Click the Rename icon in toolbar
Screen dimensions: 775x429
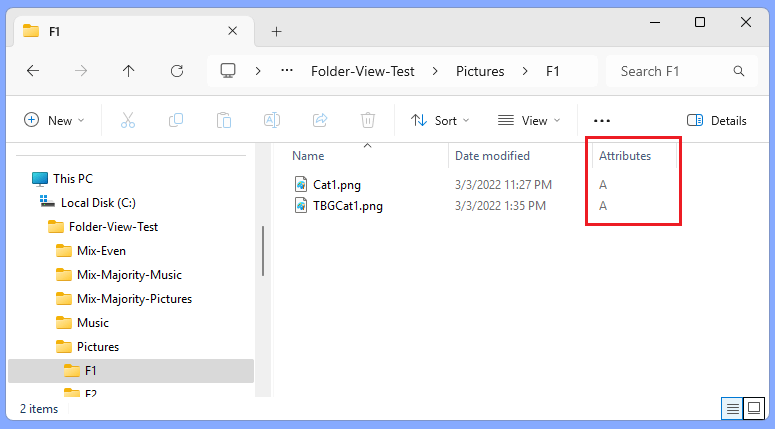tap(272, 120)
